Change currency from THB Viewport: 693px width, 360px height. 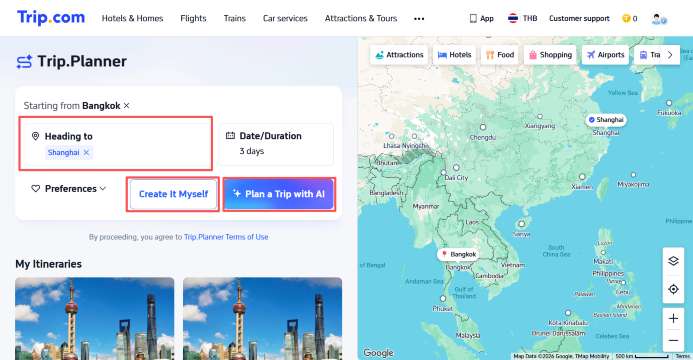[522, 19]
